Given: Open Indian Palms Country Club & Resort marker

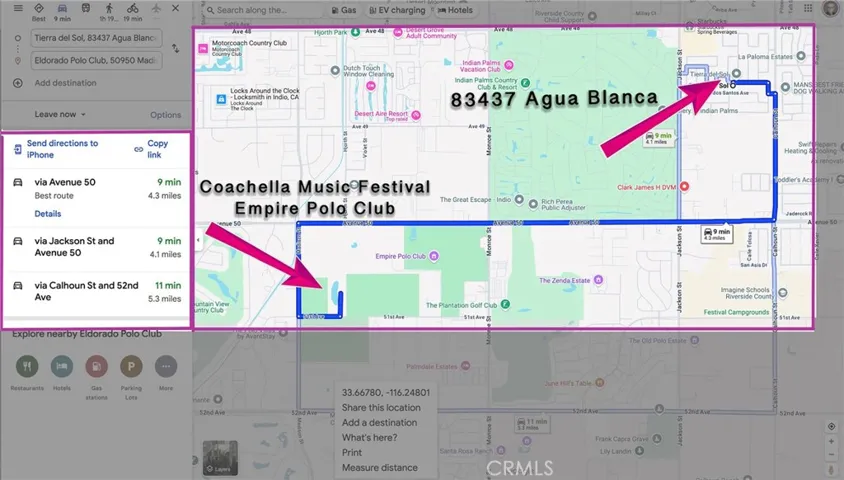Looking at the screenshot, I should pyautogui.click(x=525, y=83).
